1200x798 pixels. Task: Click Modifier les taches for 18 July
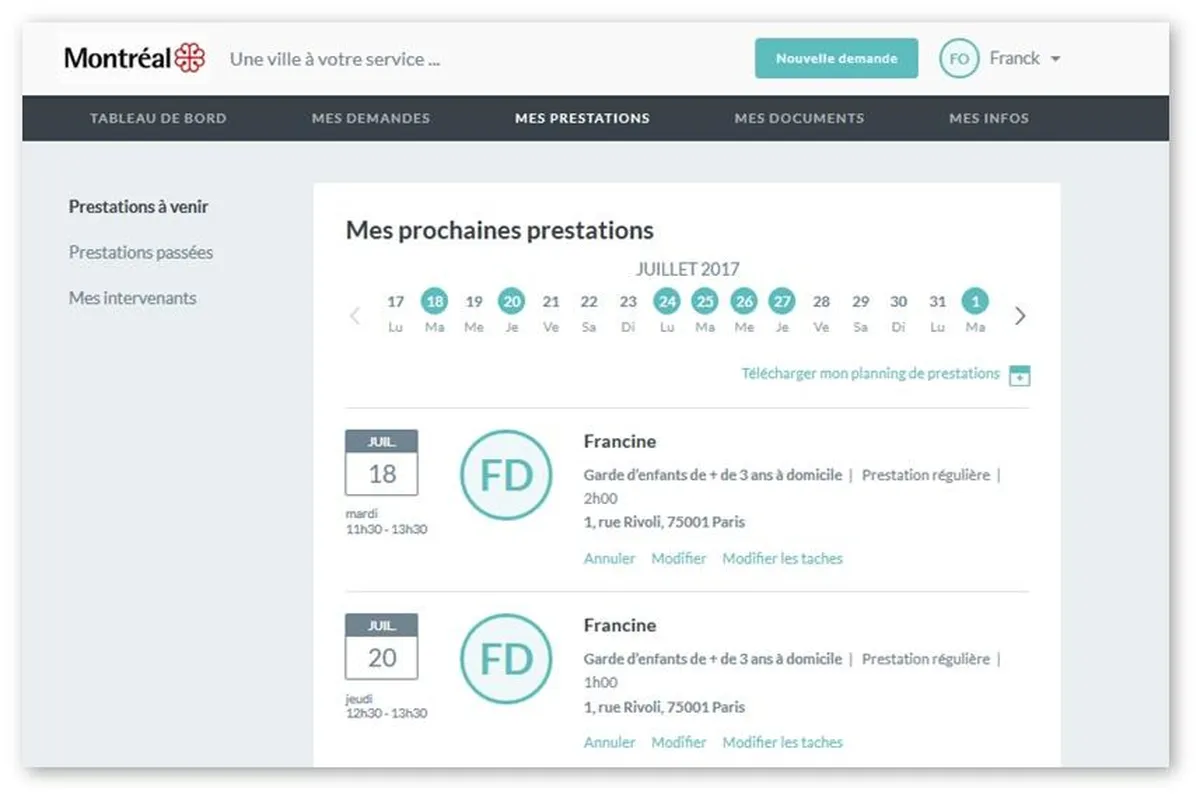(783, 558)
